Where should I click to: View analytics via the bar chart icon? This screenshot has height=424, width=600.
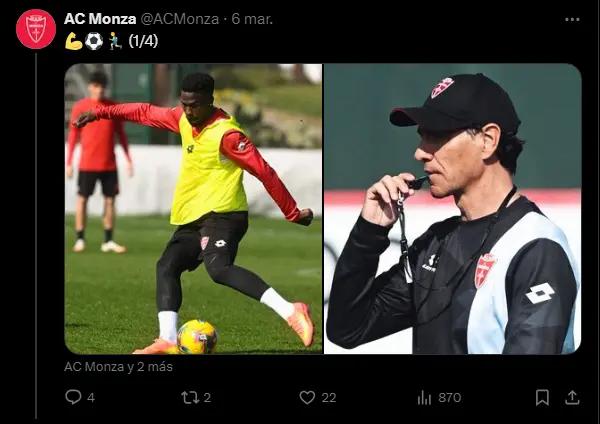(x=424, y=398)
